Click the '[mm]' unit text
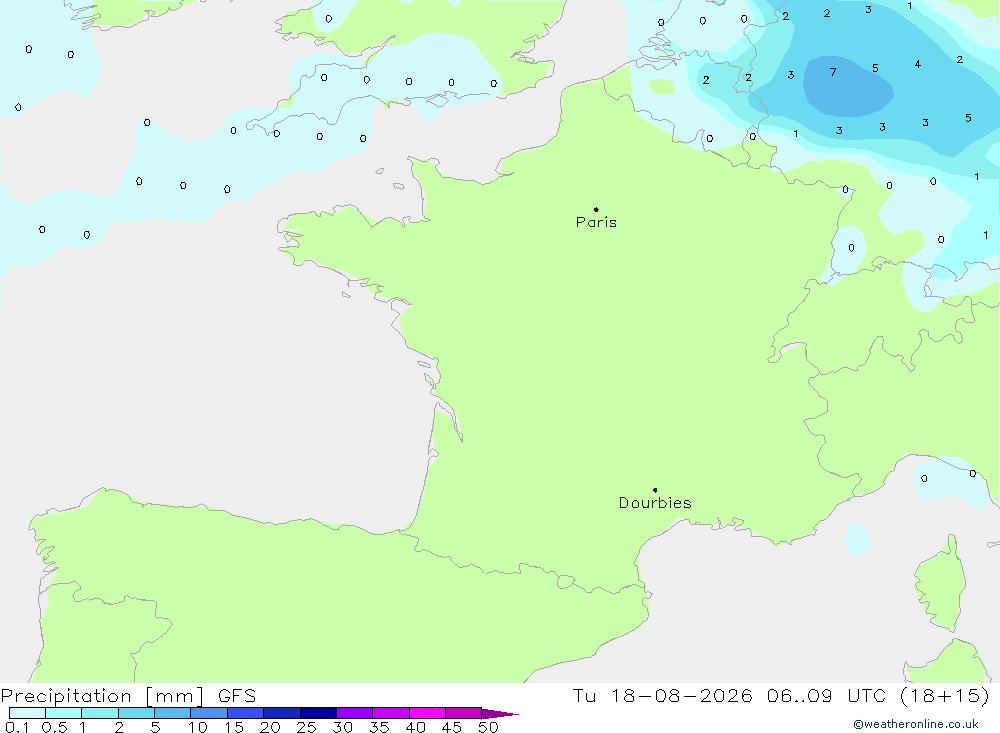1000x733 pixels. tap(175, 696)
